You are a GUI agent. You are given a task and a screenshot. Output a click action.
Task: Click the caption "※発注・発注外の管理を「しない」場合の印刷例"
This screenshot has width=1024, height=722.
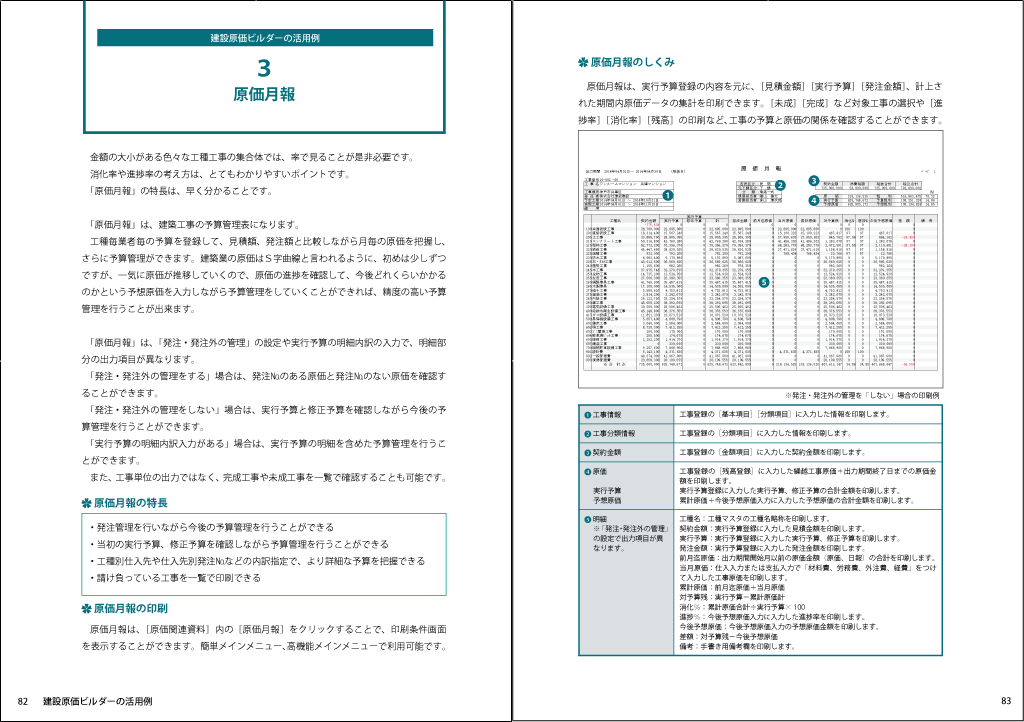click(x=862, y=395)
